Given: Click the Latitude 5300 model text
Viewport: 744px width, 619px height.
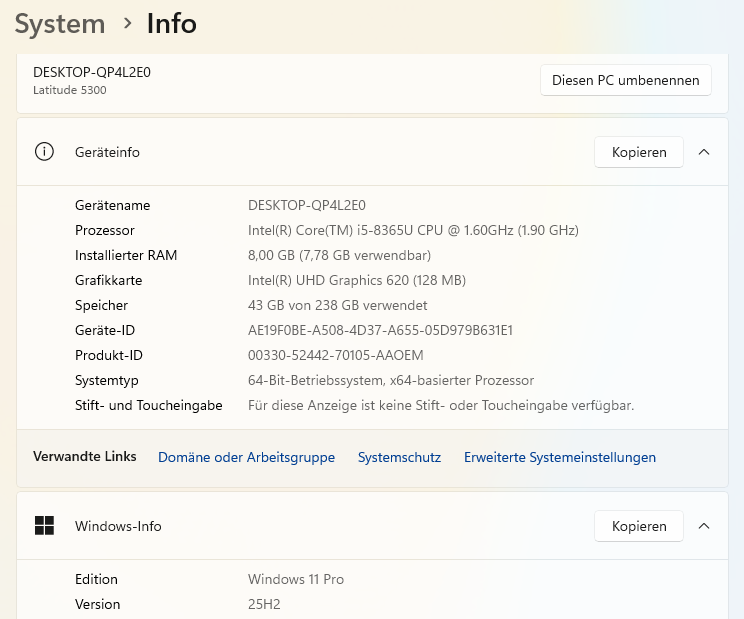Looking at the screenshot, I should click(70, 90).
